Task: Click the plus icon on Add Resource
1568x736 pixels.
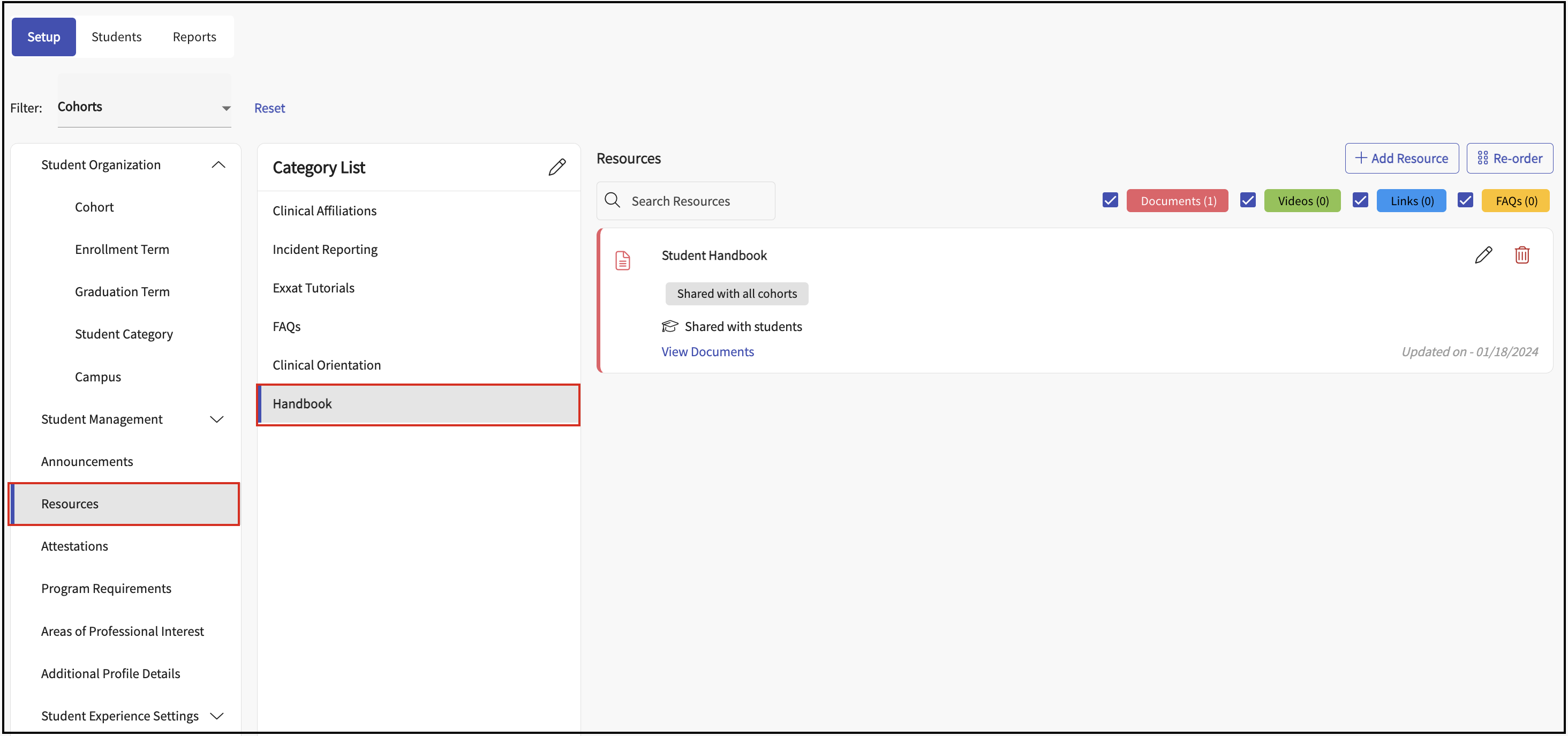Action: [1360, 158]
